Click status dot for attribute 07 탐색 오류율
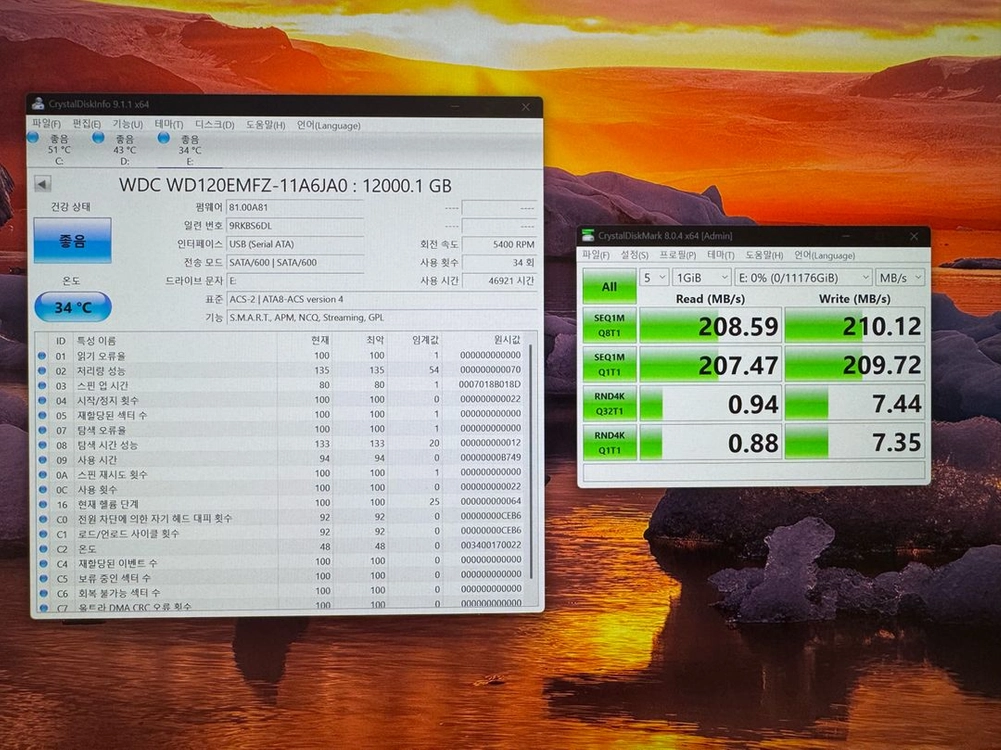Image resolution: width=1001 pixels, height=750 pixels. [x=42, y=430]
